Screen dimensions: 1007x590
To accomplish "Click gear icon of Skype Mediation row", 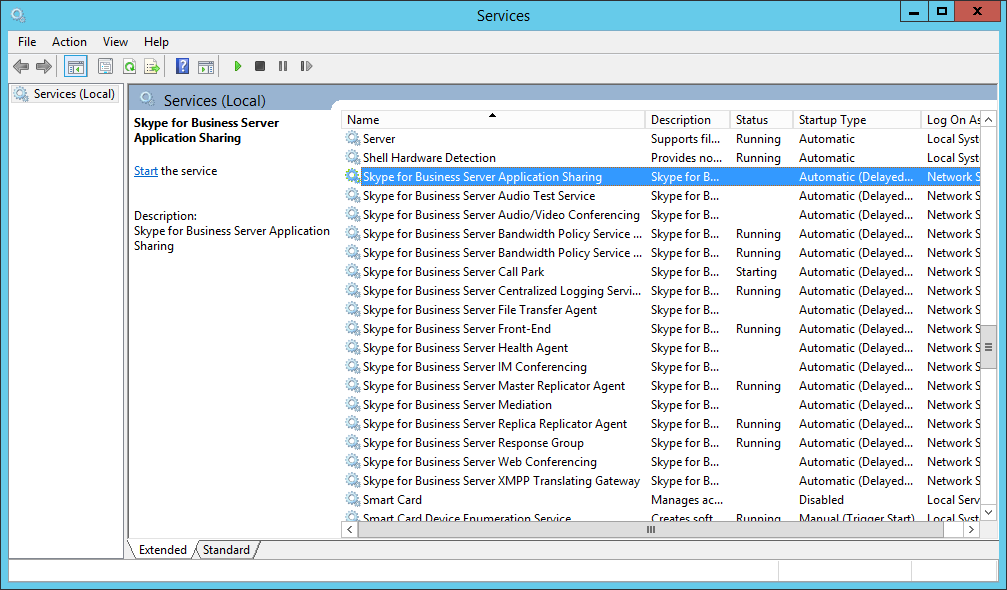I will (x=353, y=404).
